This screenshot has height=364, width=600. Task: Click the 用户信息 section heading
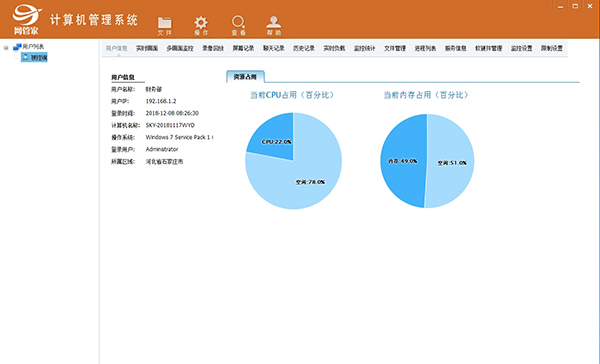123,77
